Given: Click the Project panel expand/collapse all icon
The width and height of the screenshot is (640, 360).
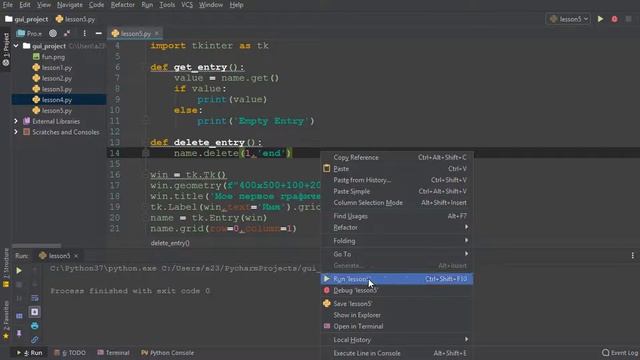Looking at the screenshot, I should 67,33.
